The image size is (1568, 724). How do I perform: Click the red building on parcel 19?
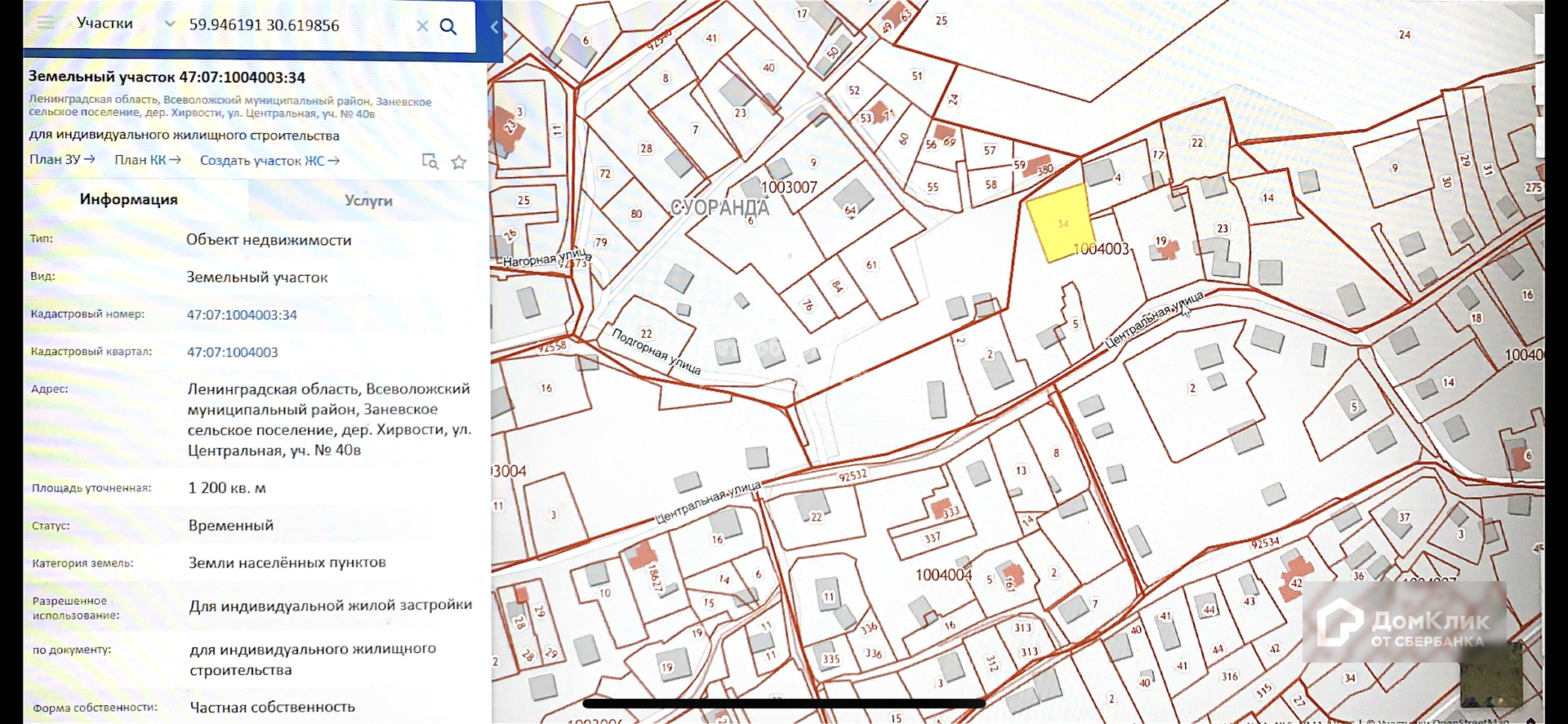(1168, 250)
